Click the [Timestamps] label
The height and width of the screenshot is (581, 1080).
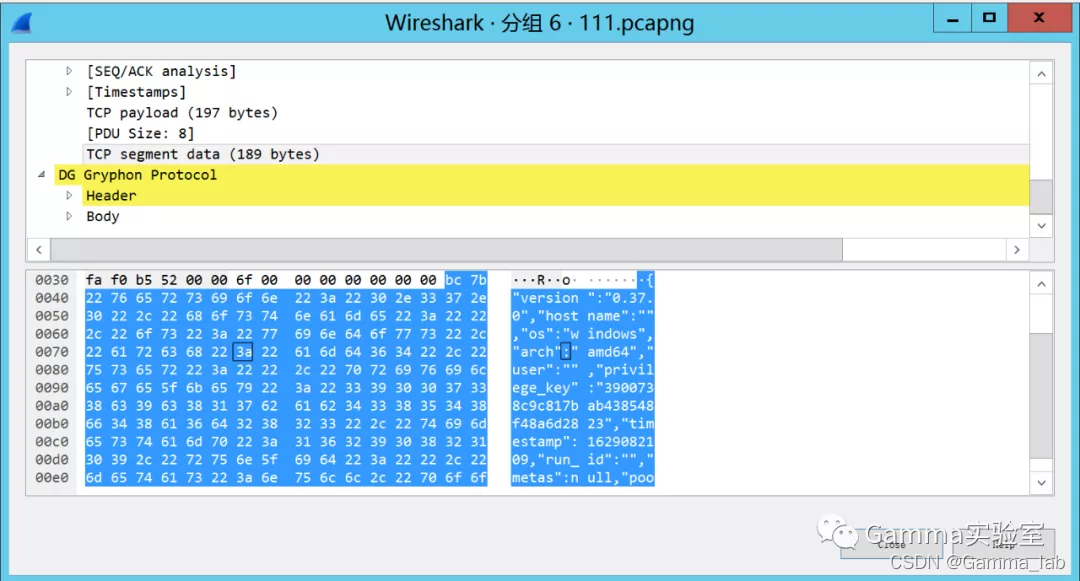pos(136,92)
